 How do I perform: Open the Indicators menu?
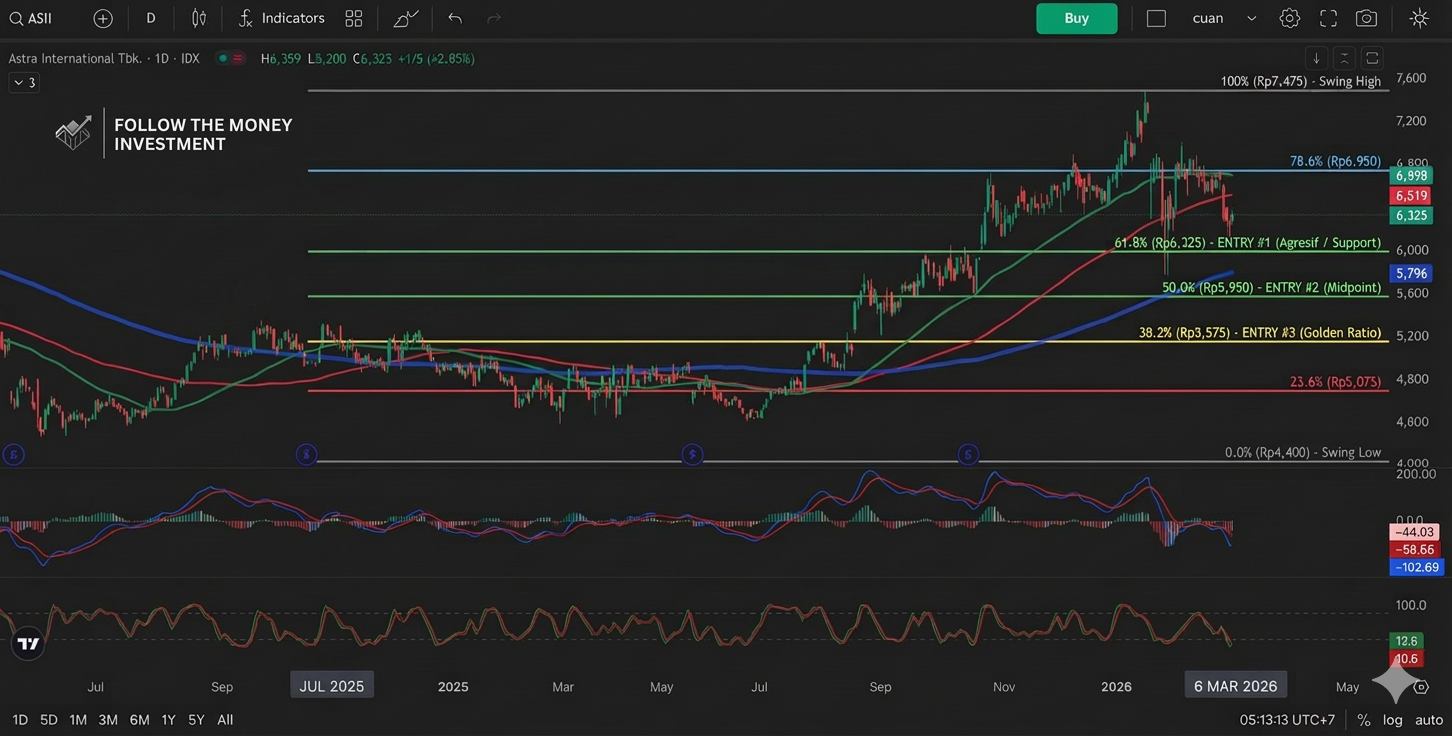pyautogui.click(x=282, y=18)
